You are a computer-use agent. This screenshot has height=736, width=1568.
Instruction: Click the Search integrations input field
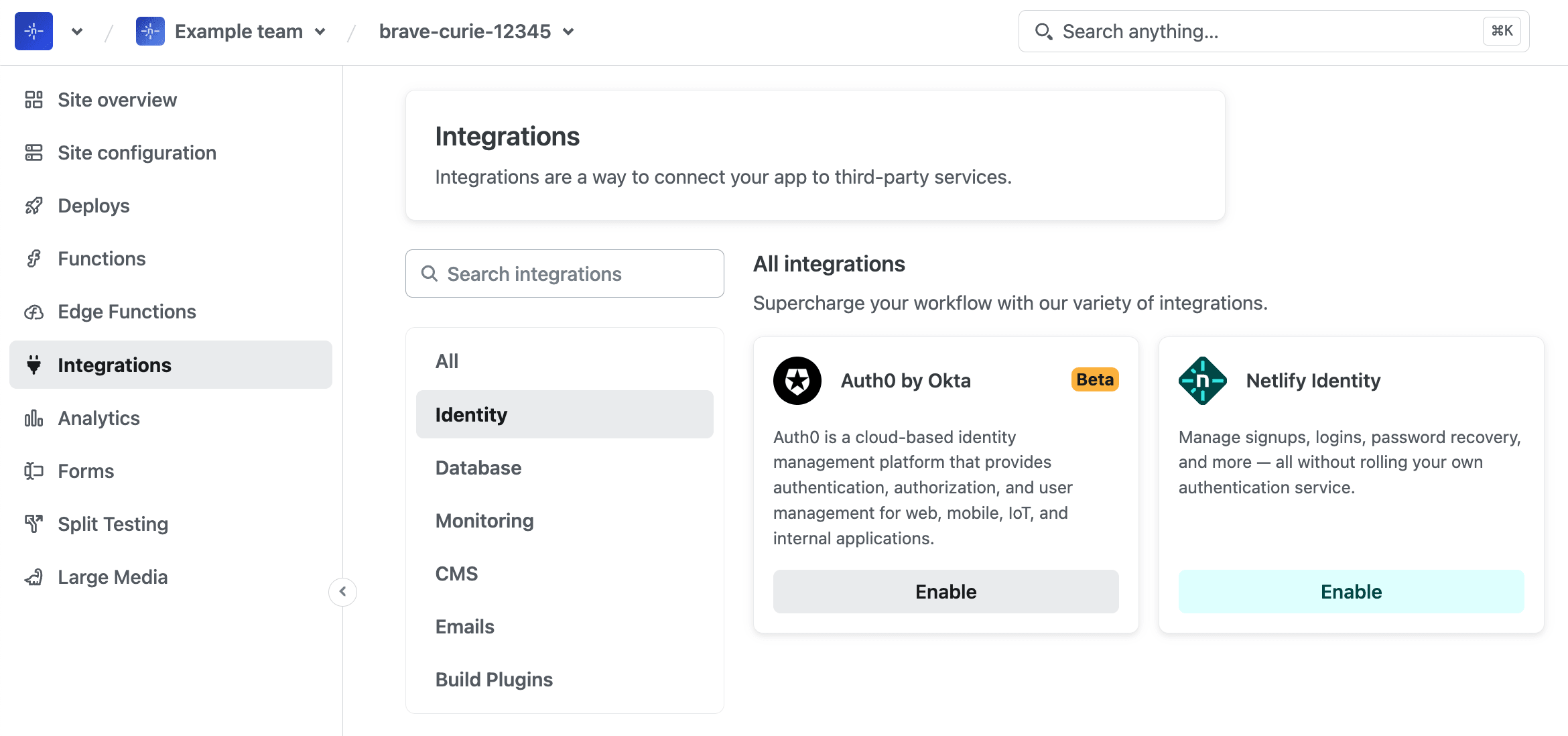(566, 273)
